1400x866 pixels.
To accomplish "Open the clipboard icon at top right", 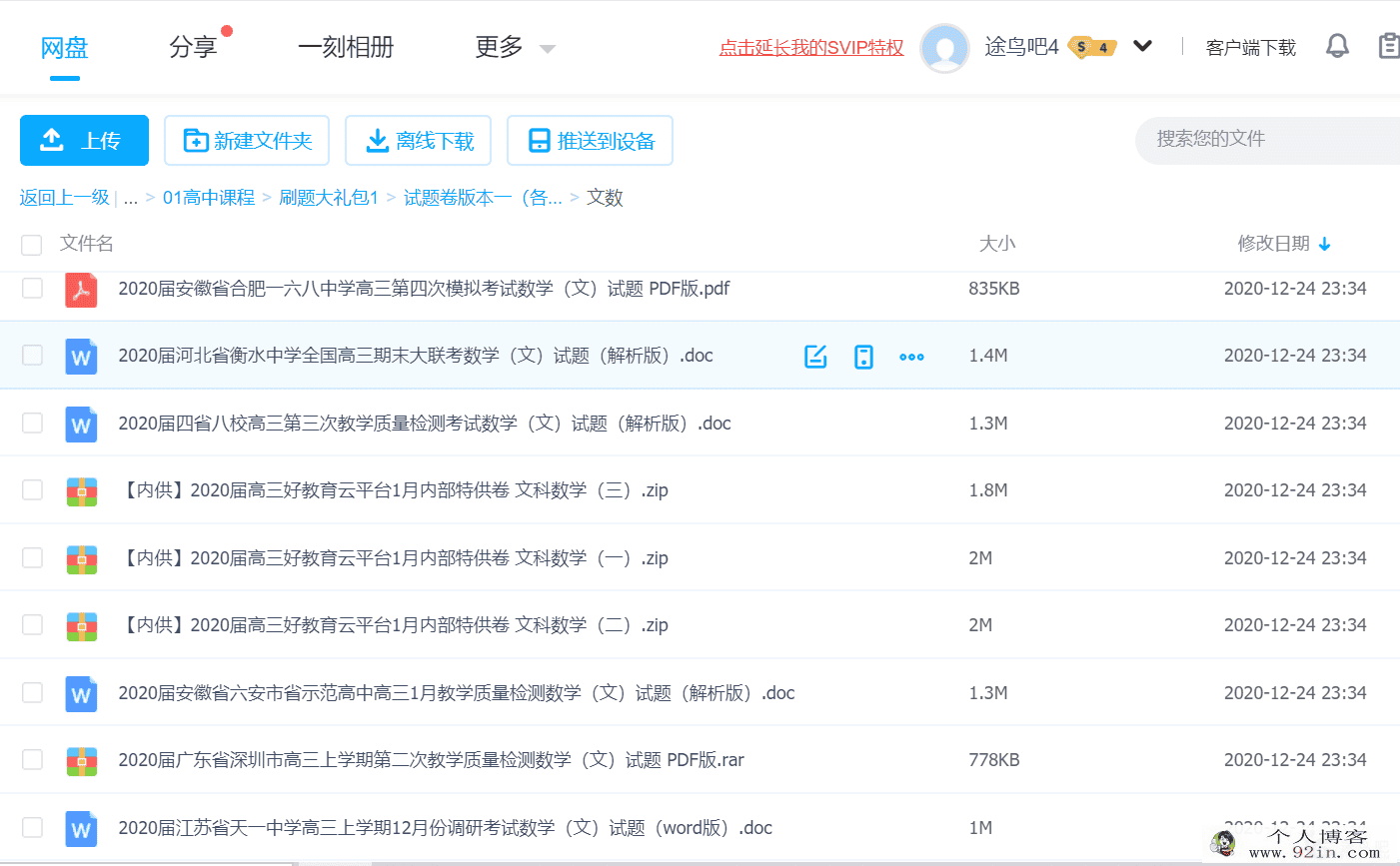I will pyautogui.click(x=1389, y=46).
